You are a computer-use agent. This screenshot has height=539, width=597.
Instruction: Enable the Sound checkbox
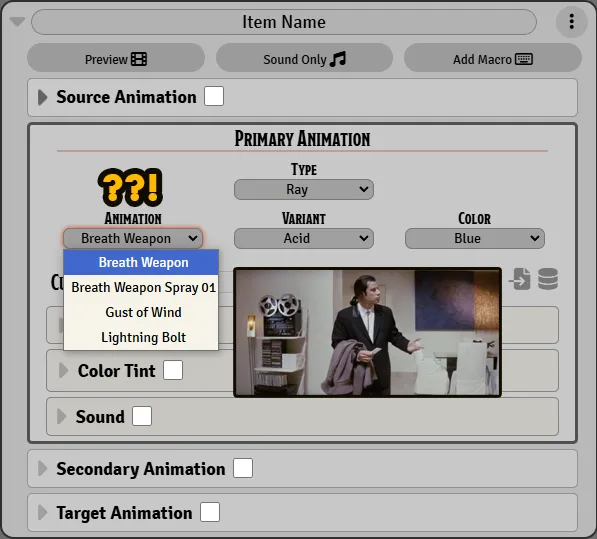click(142, 416)
